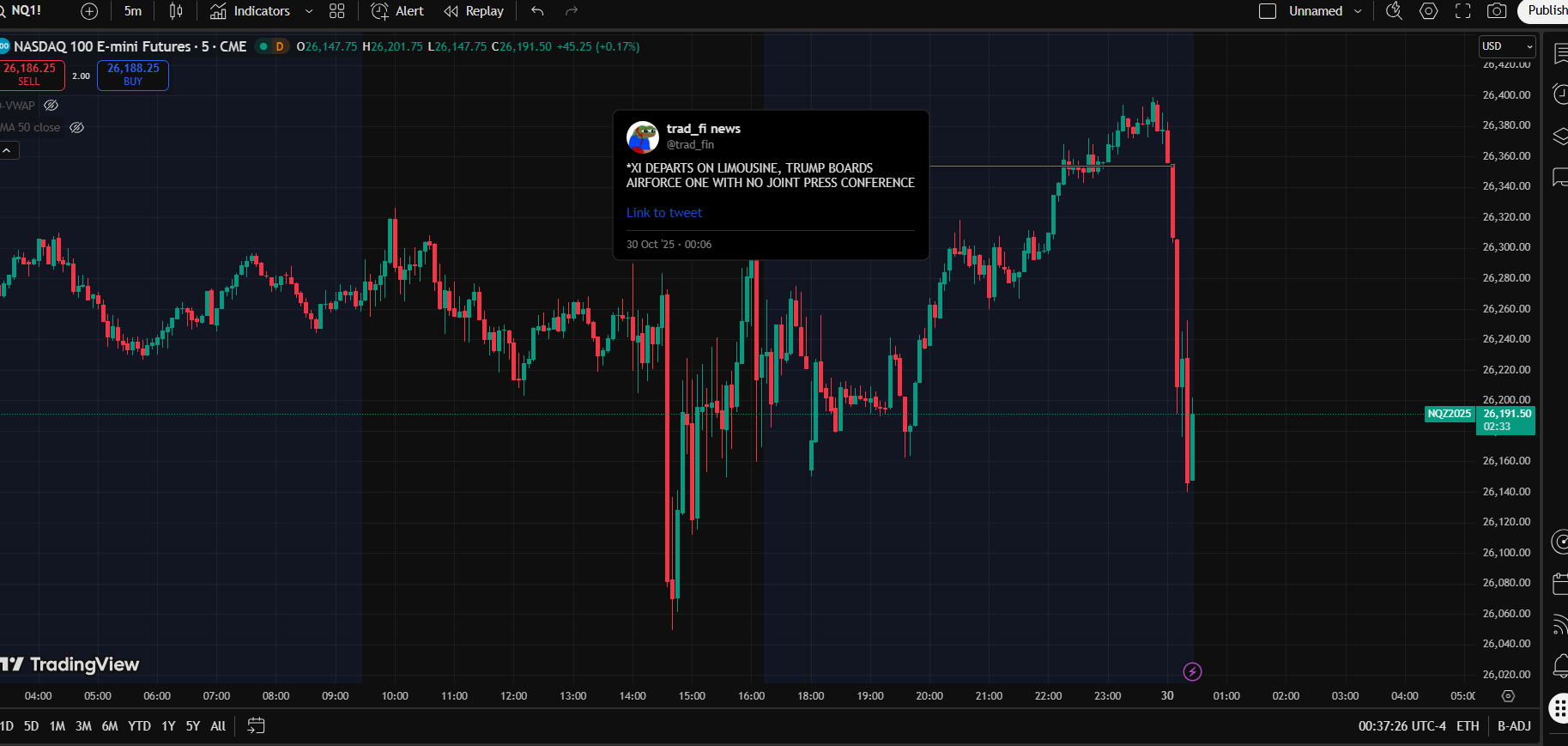Open chart settings hexagon gear icon
The height and width of the screenshot is (746, 1568).
click(x=1429, y=11)
